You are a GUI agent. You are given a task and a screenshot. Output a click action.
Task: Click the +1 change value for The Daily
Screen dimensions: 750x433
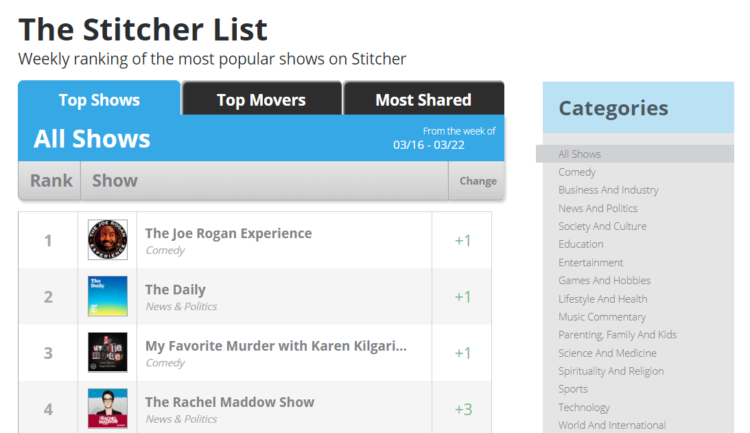(463, 297)
